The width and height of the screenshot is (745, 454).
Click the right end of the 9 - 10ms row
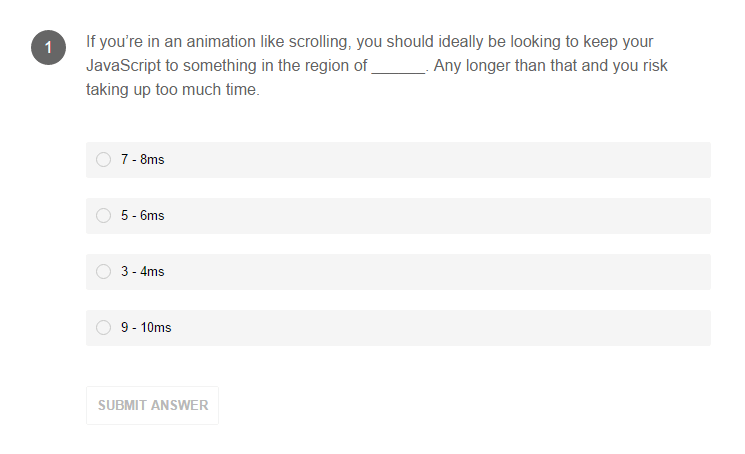tap(690, 328)
